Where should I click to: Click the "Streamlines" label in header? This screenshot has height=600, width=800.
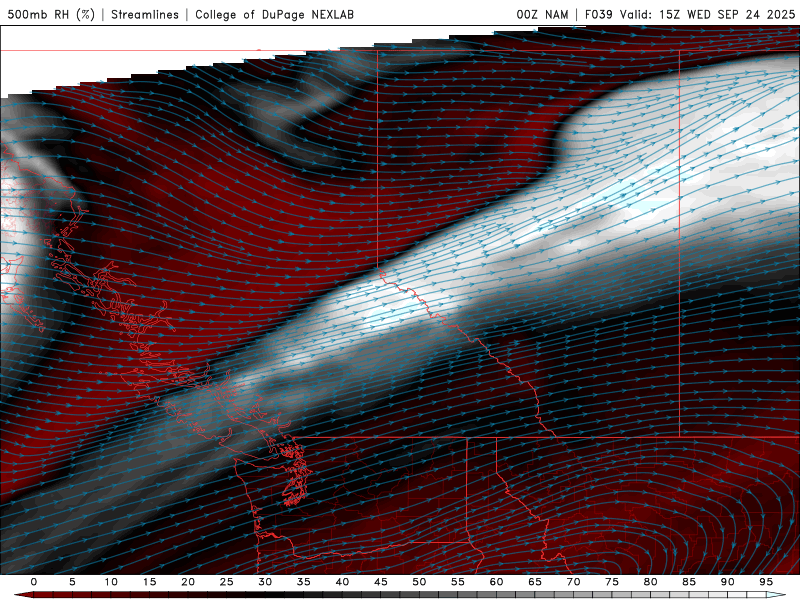(x=145, y=14)
